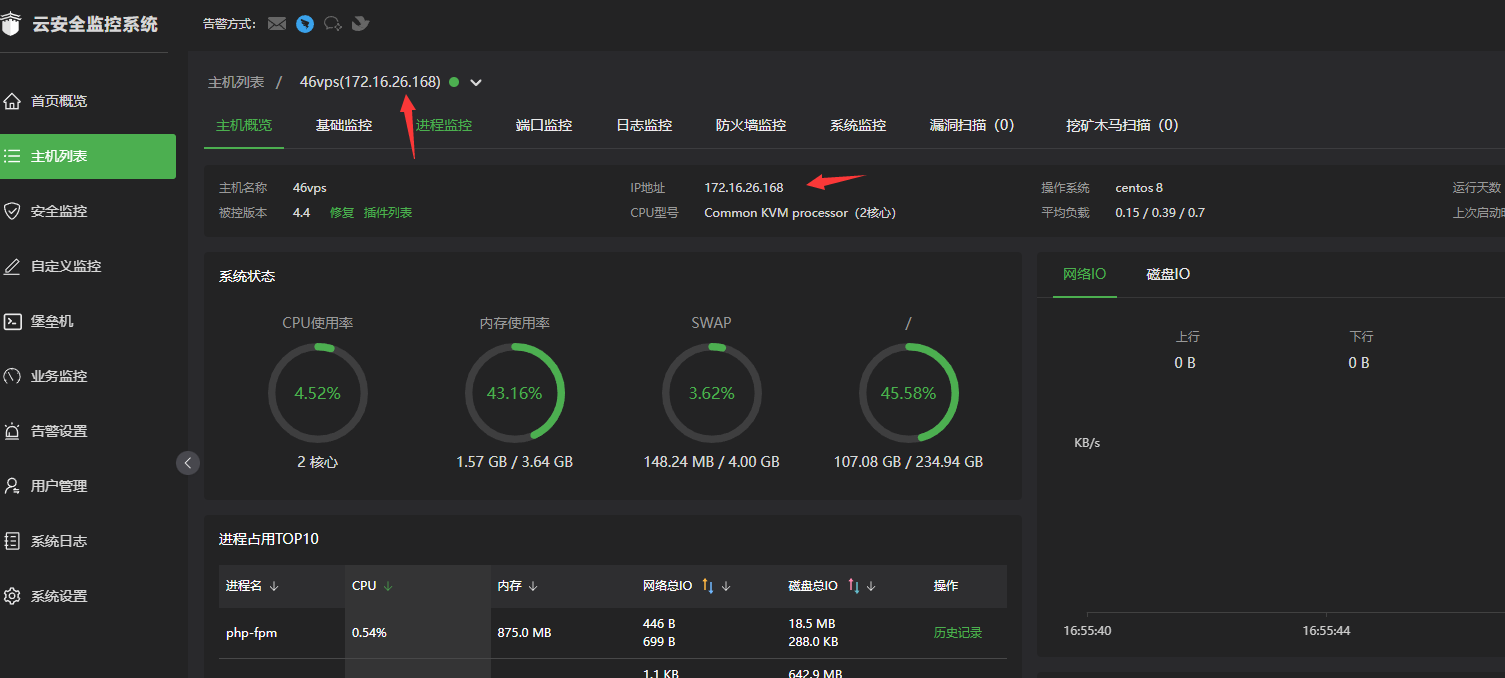
Task: Select the Feishu bird alert icon
Action: pyautogui.click(x=360, y=23)
